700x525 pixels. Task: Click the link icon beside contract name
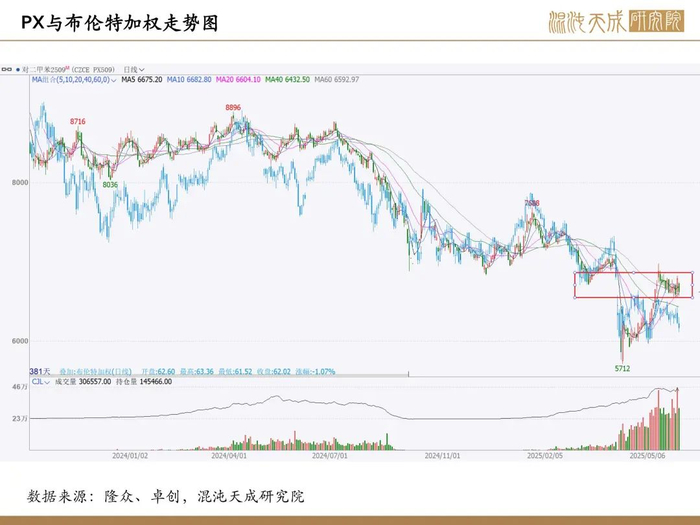(6, 70)
